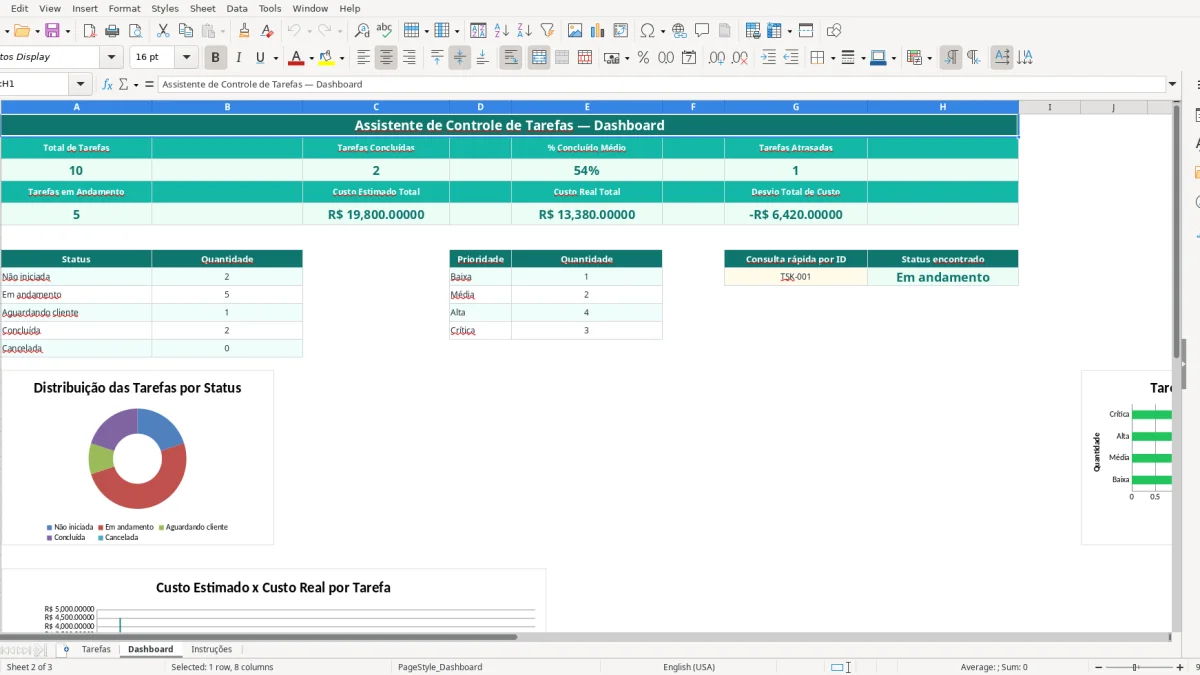The image size is (1200, 675).
Task: Insert an image
Action: [575, 31]
